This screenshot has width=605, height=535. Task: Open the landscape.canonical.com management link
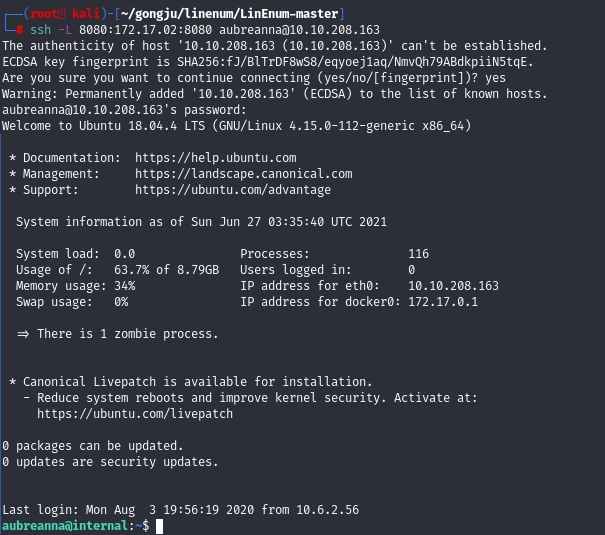pyautogui.click(x=243, y=174)
